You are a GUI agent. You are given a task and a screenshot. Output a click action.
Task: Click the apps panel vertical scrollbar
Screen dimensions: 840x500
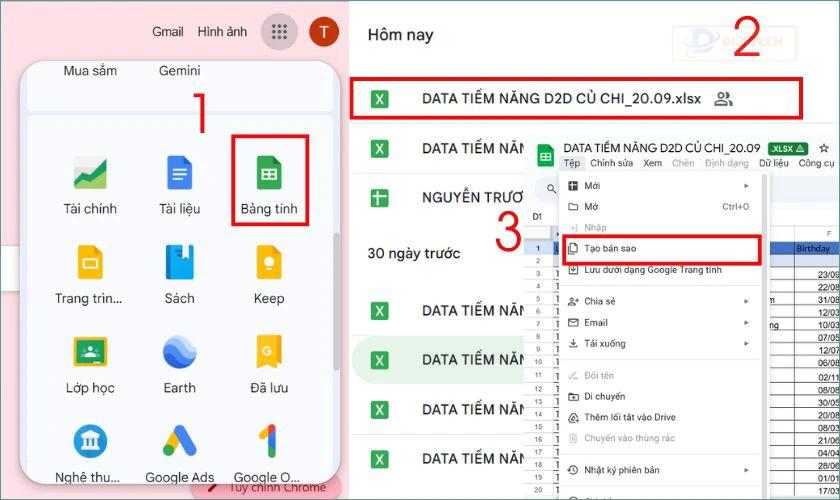click(x=336, y=301)
